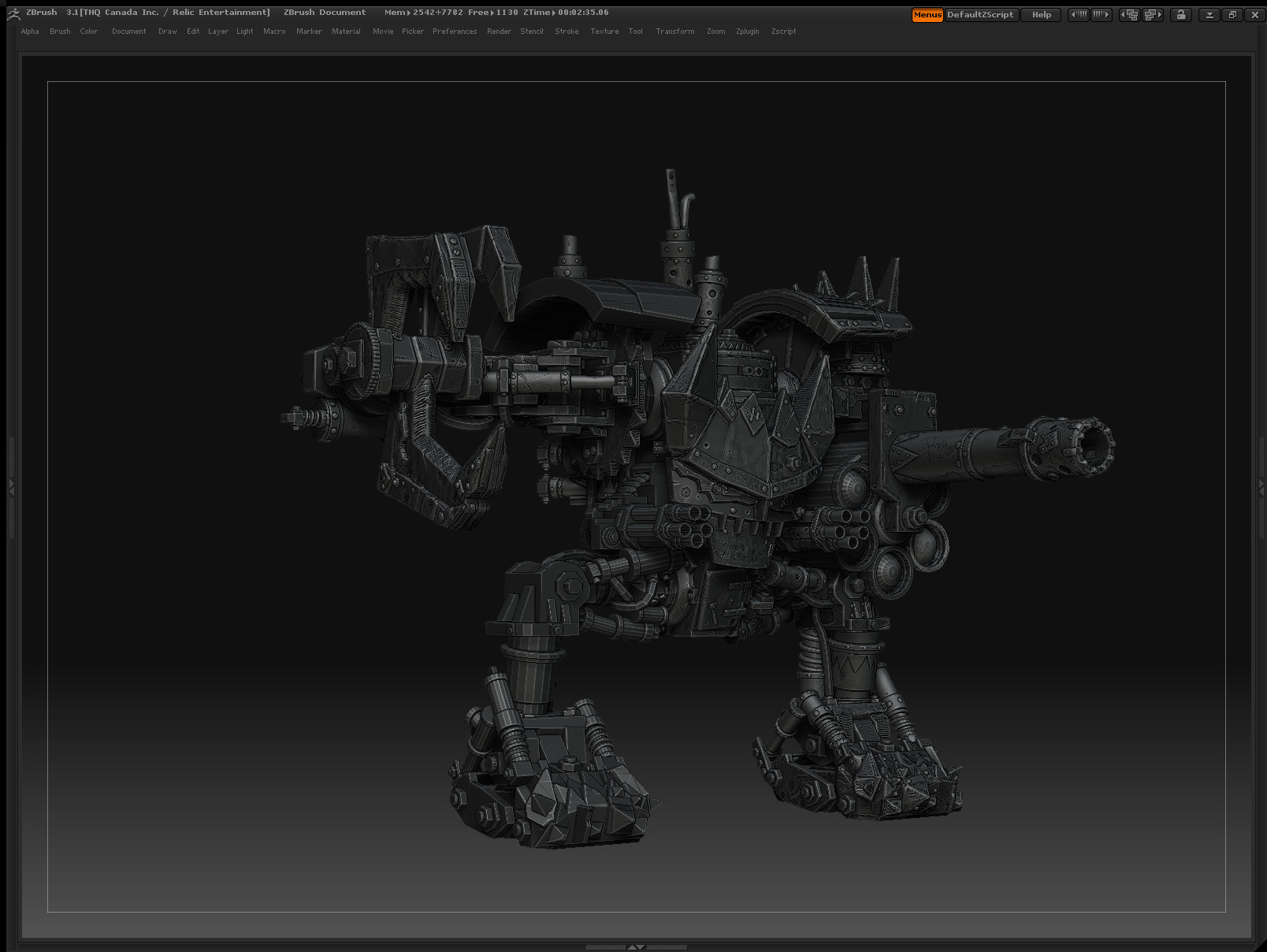Expand the left tray divider arrows
The height and width of the screenshot is (952, 1267).
pyautogui.click(x=11, y=486)
